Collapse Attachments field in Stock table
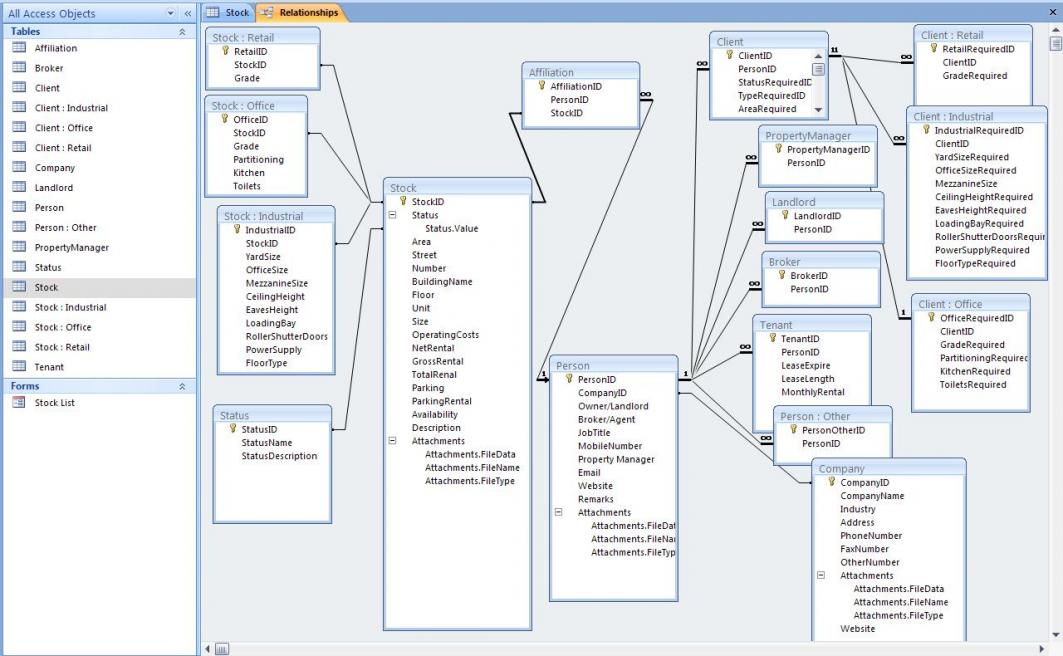The image size is (1063, 656). pyautogui.click(x=392, y=440)
